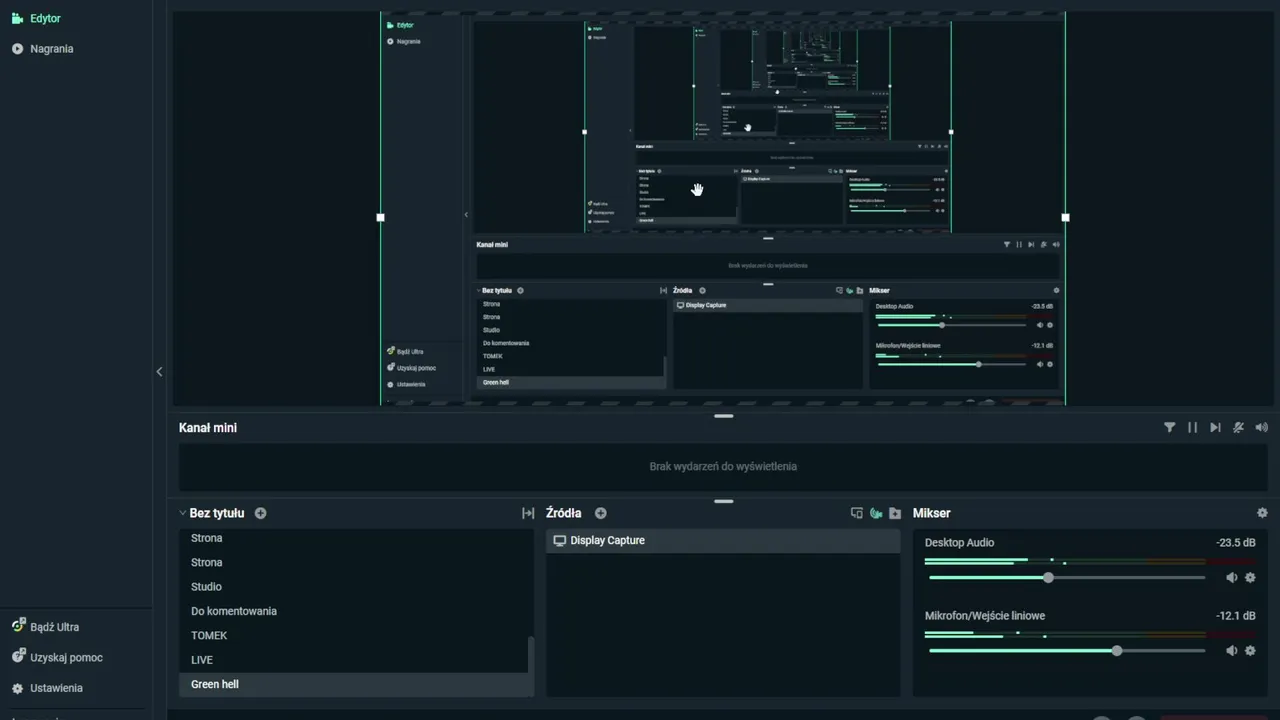Click the speaker volume icon in Kanał mini

[x=1261, y=427]
